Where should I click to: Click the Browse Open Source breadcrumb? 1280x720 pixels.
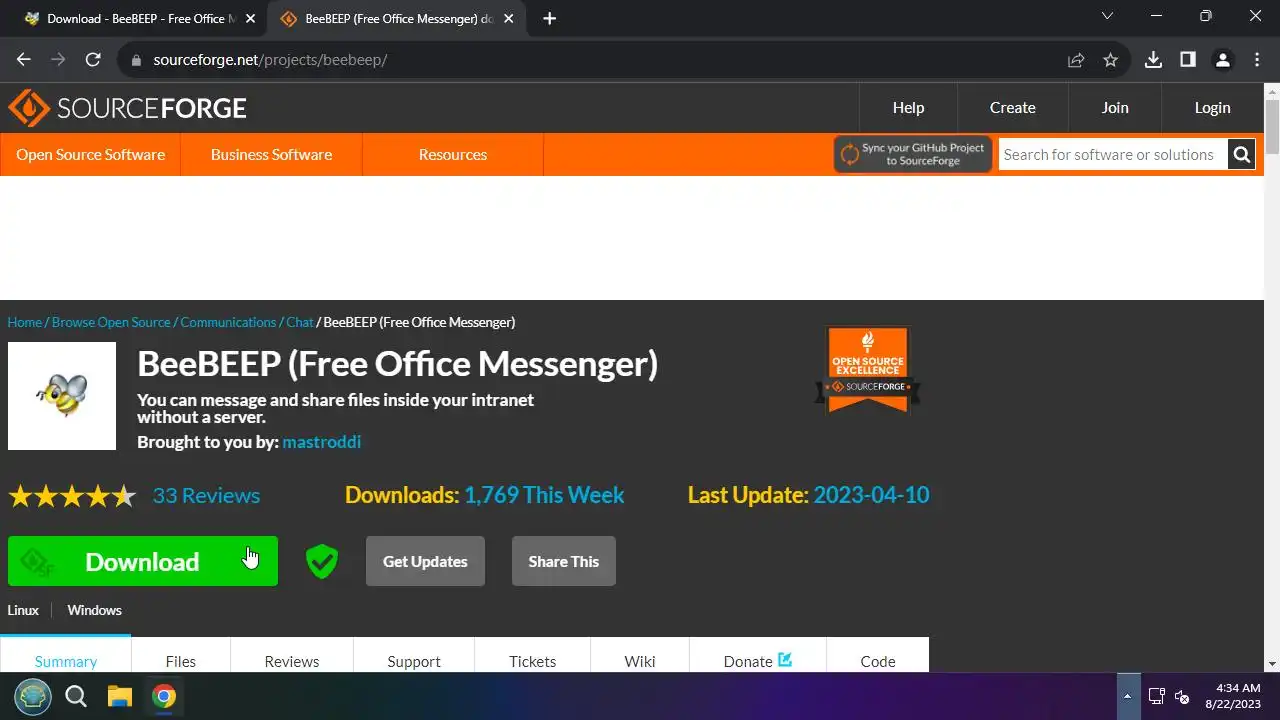tap(111, 322)
